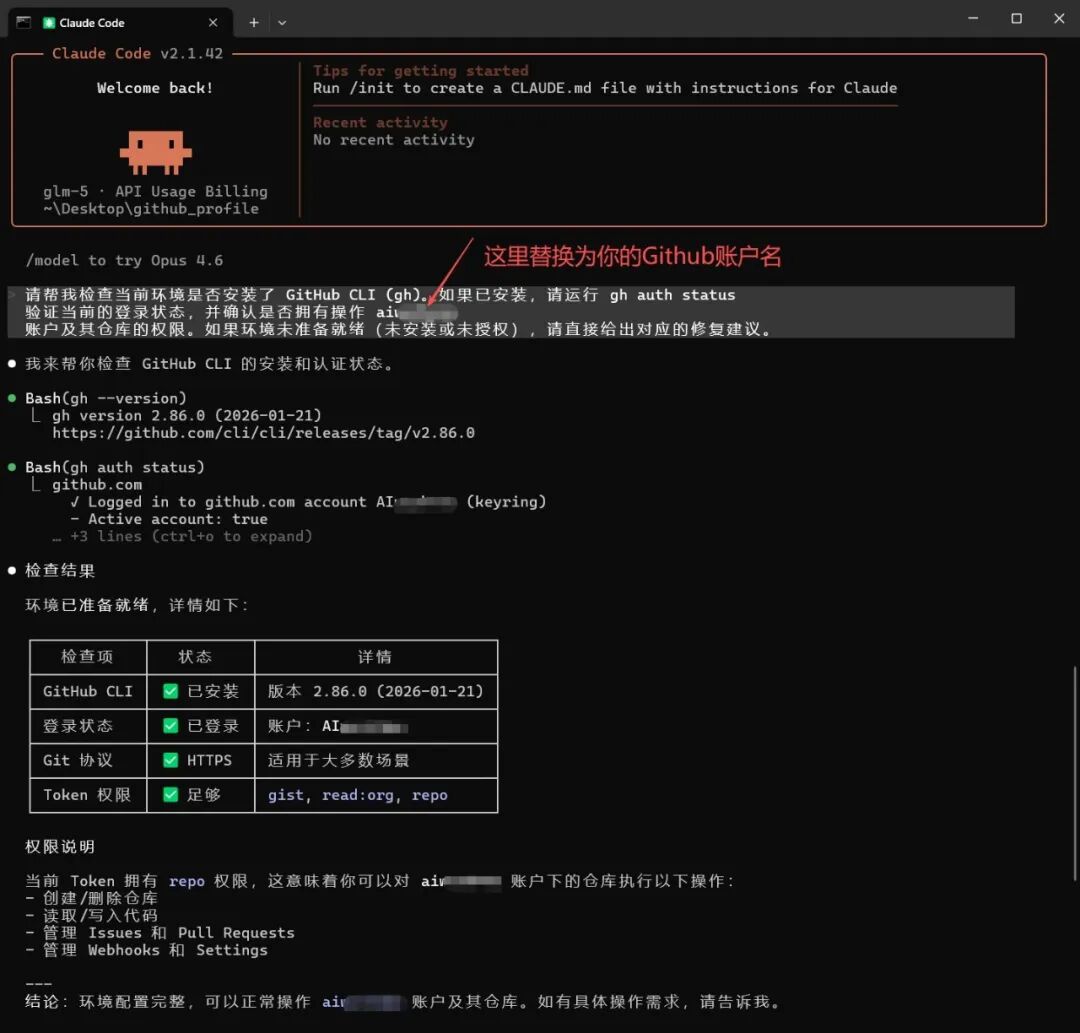Click the '权限说明' heading
The height and width of the screenshot is (1033, 1080).
pyautogui.click(x=60, y=847)
